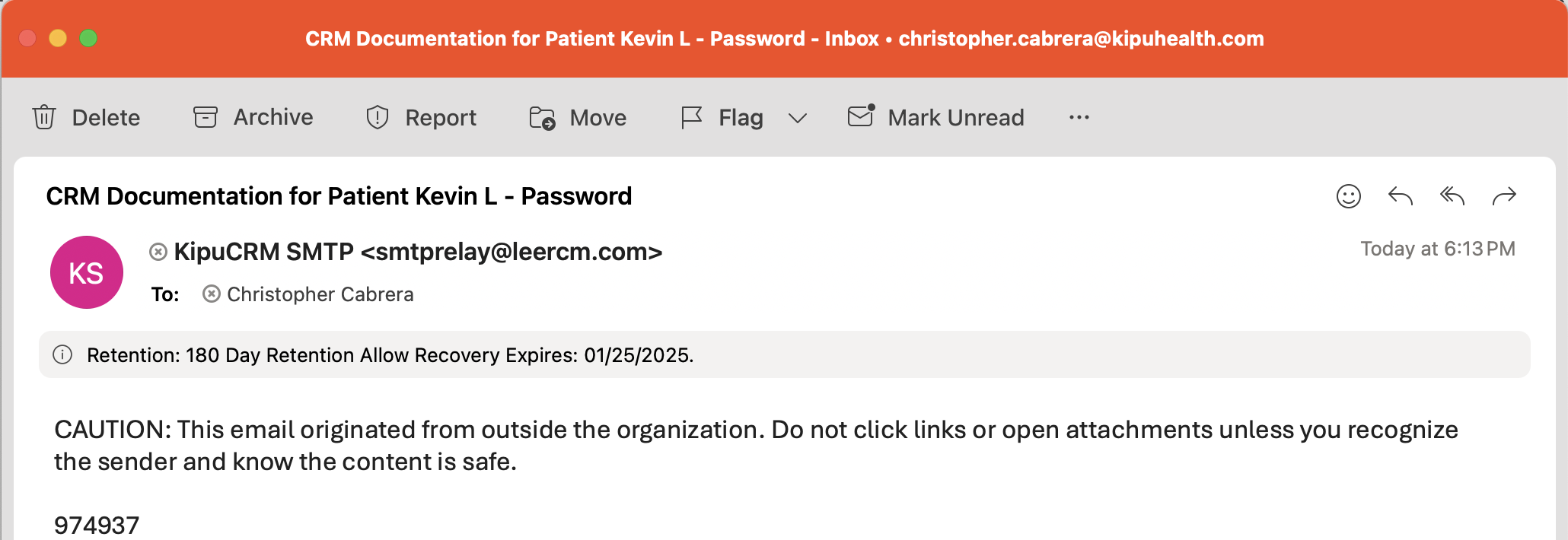
Task: Forward this email
Action: click(1504, 196)
